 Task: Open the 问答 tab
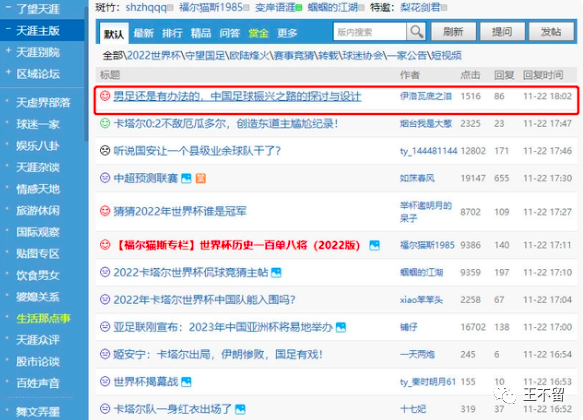pyautogui.click(x=229, y=33)
